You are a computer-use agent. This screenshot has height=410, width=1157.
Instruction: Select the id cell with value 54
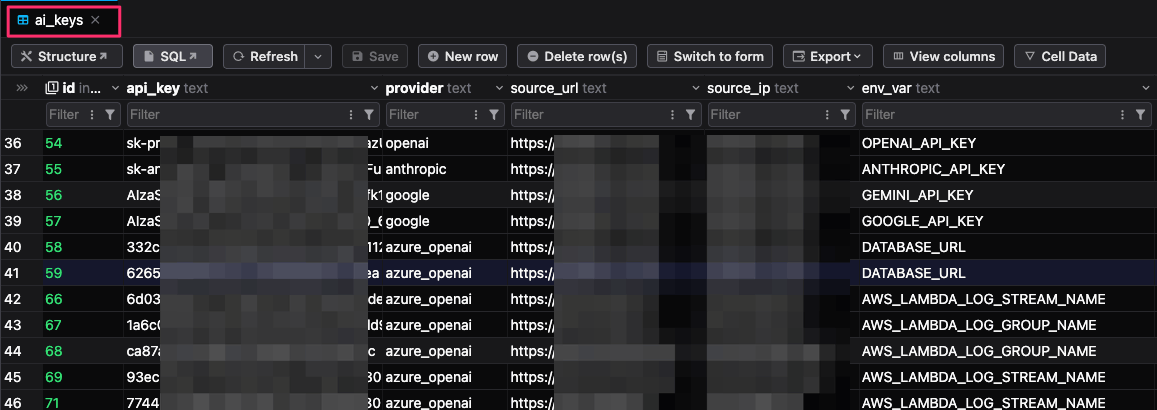coord(83,143)
